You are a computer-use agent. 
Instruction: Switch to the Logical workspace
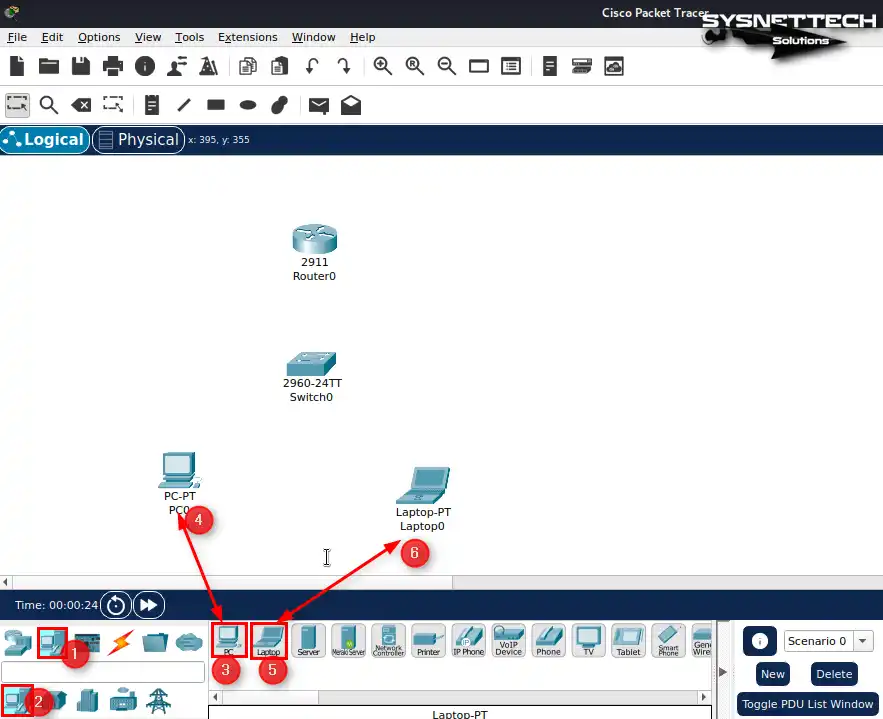[45, 140]
